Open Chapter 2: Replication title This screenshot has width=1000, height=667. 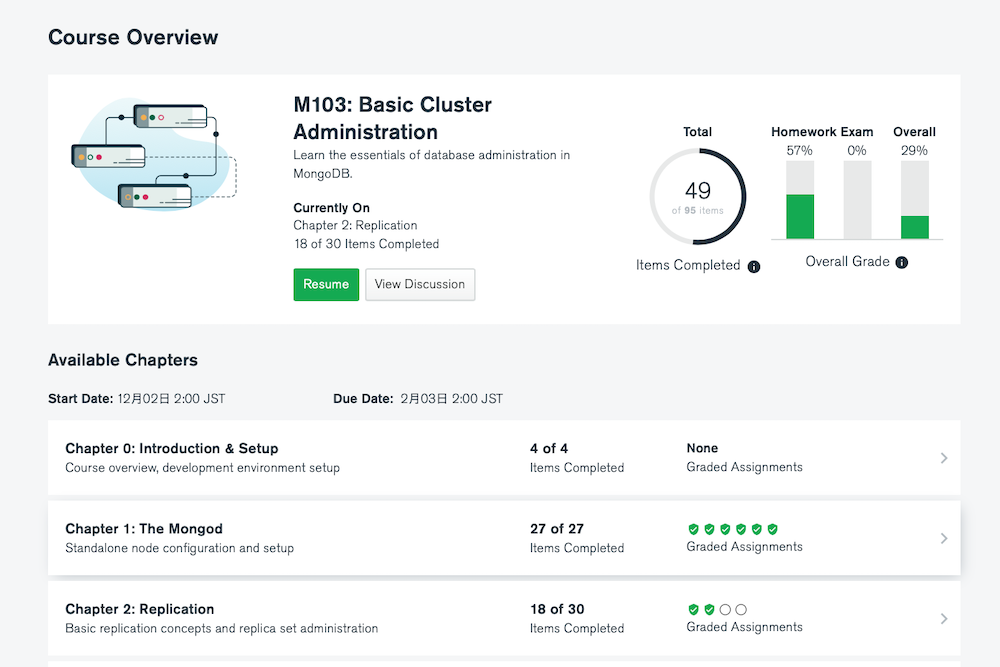pos(140,609)
